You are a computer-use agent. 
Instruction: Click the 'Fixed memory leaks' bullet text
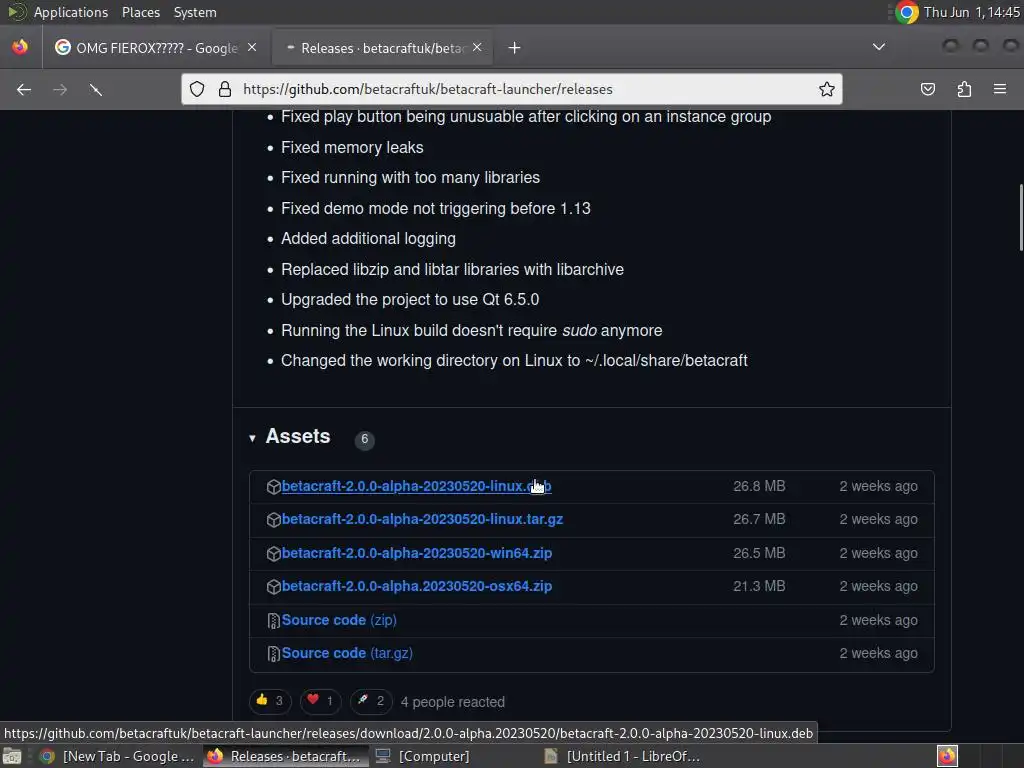(x=352, y=148)
